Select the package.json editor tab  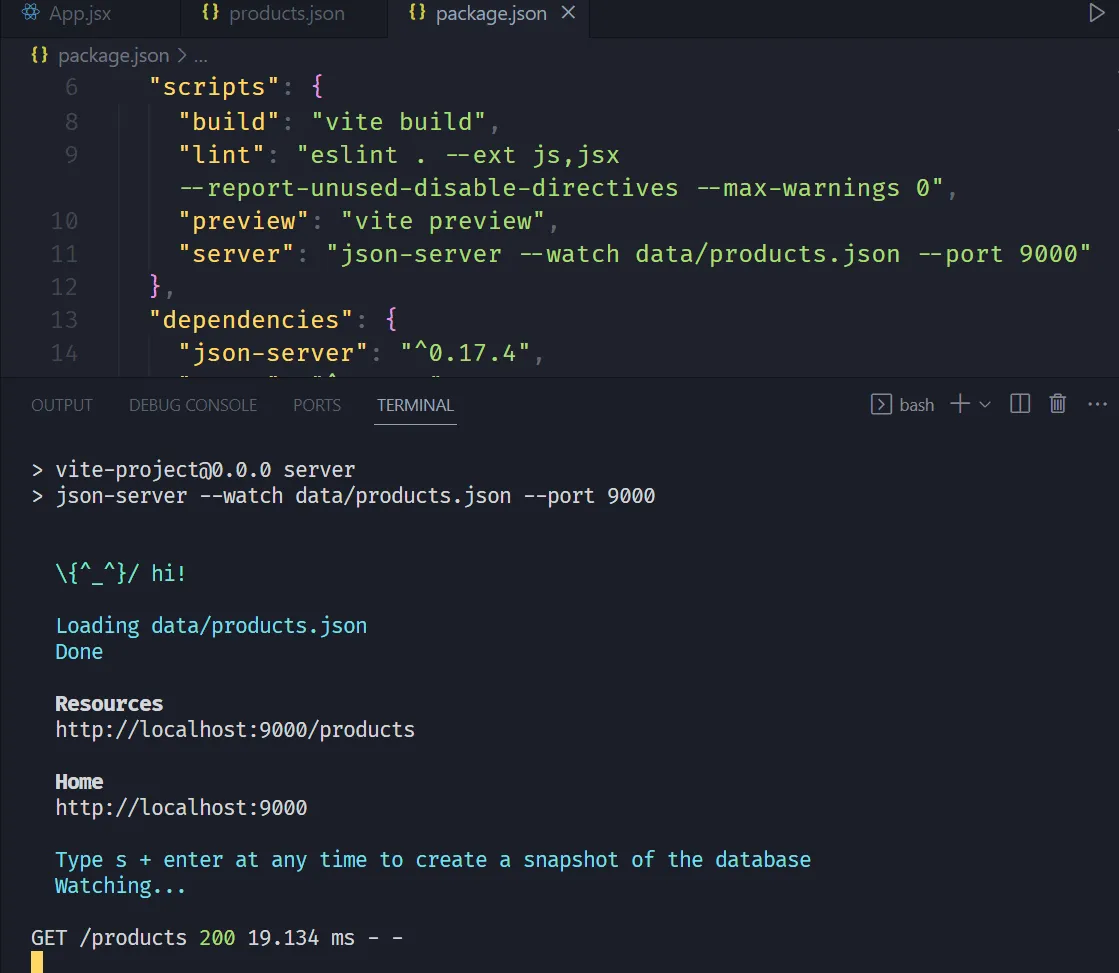click(490, 14)
